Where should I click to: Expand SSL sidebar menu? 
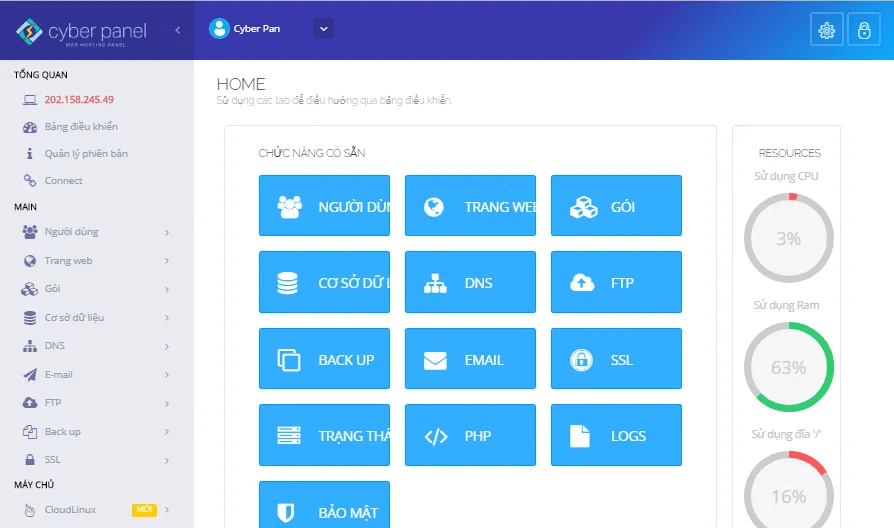point(96,460)
